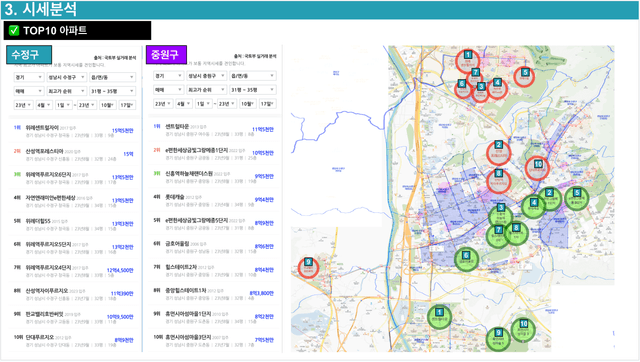The image size is (640, 362).
Task: Open 성남시 중원구 district dropdown
Action: [207, 76]
